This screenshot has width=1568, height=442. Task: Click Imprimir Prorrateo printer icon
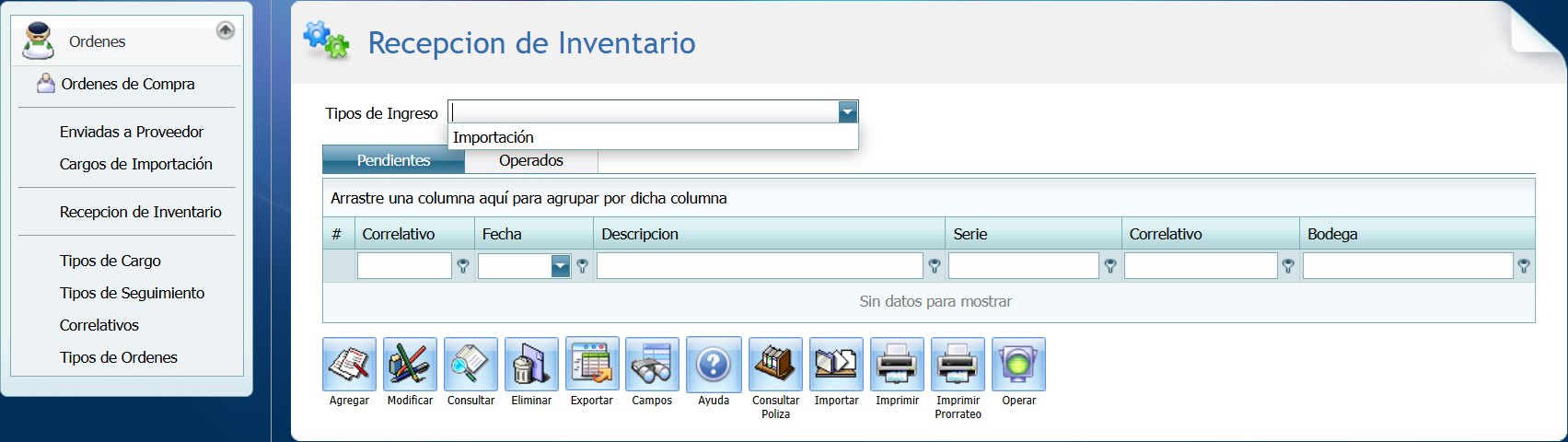[x=958, y=365]
